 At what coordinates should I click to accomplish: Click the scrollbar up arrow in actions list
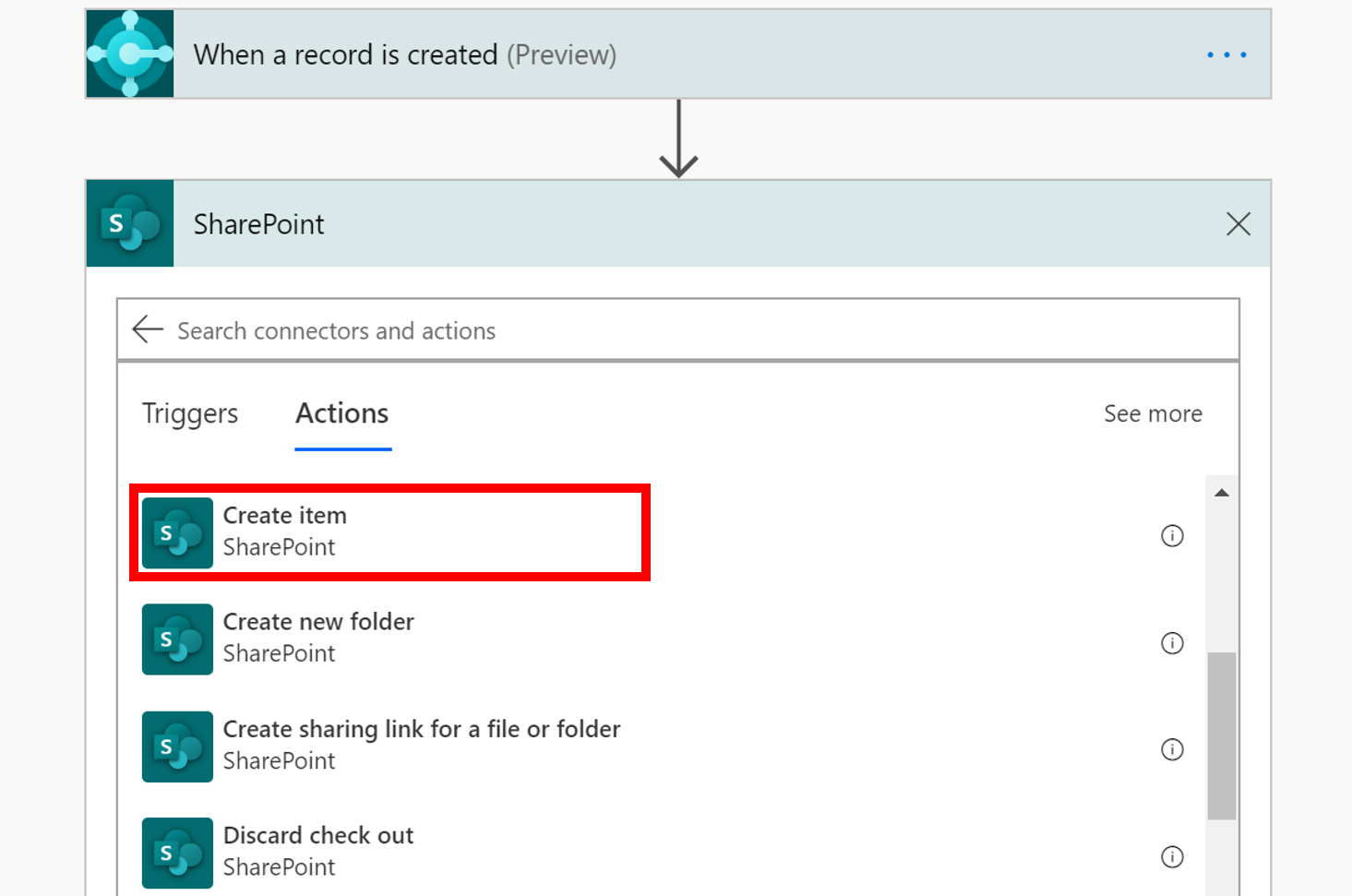coord(1222,493)
